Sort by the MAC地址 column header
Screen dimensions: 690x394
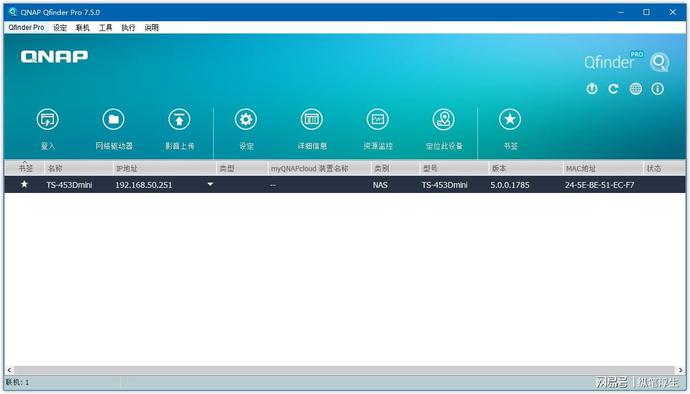coord(603,168)
